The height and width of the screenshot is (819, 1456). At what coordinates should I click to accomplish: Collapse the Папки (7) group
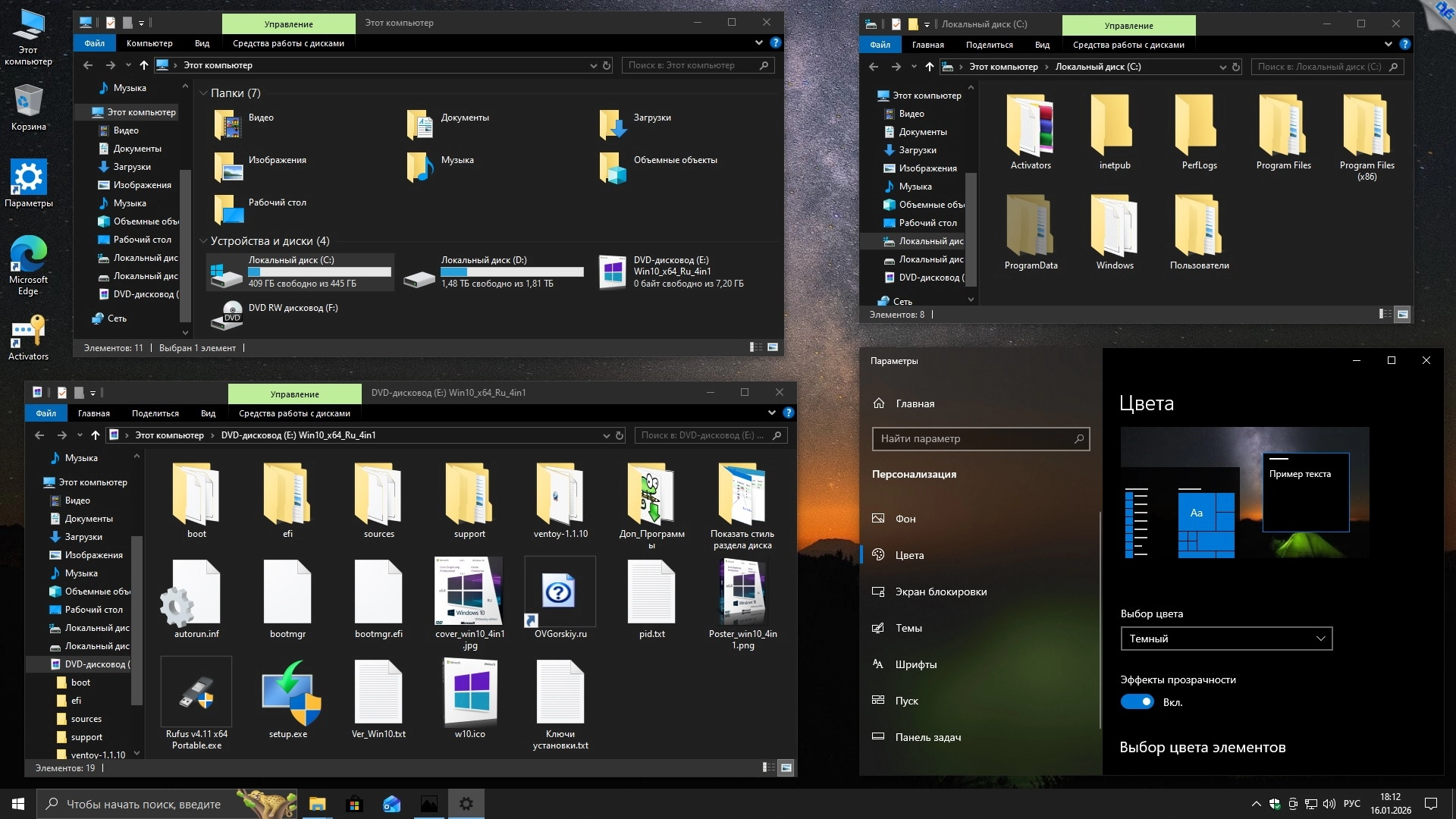pos(203,93)
